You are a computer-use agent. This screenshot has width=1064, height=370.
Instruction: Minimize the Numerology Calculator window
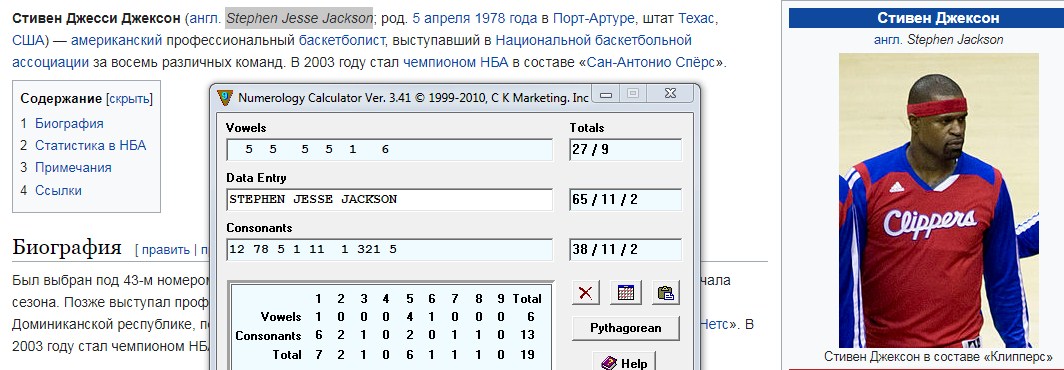tap(606, 95)
